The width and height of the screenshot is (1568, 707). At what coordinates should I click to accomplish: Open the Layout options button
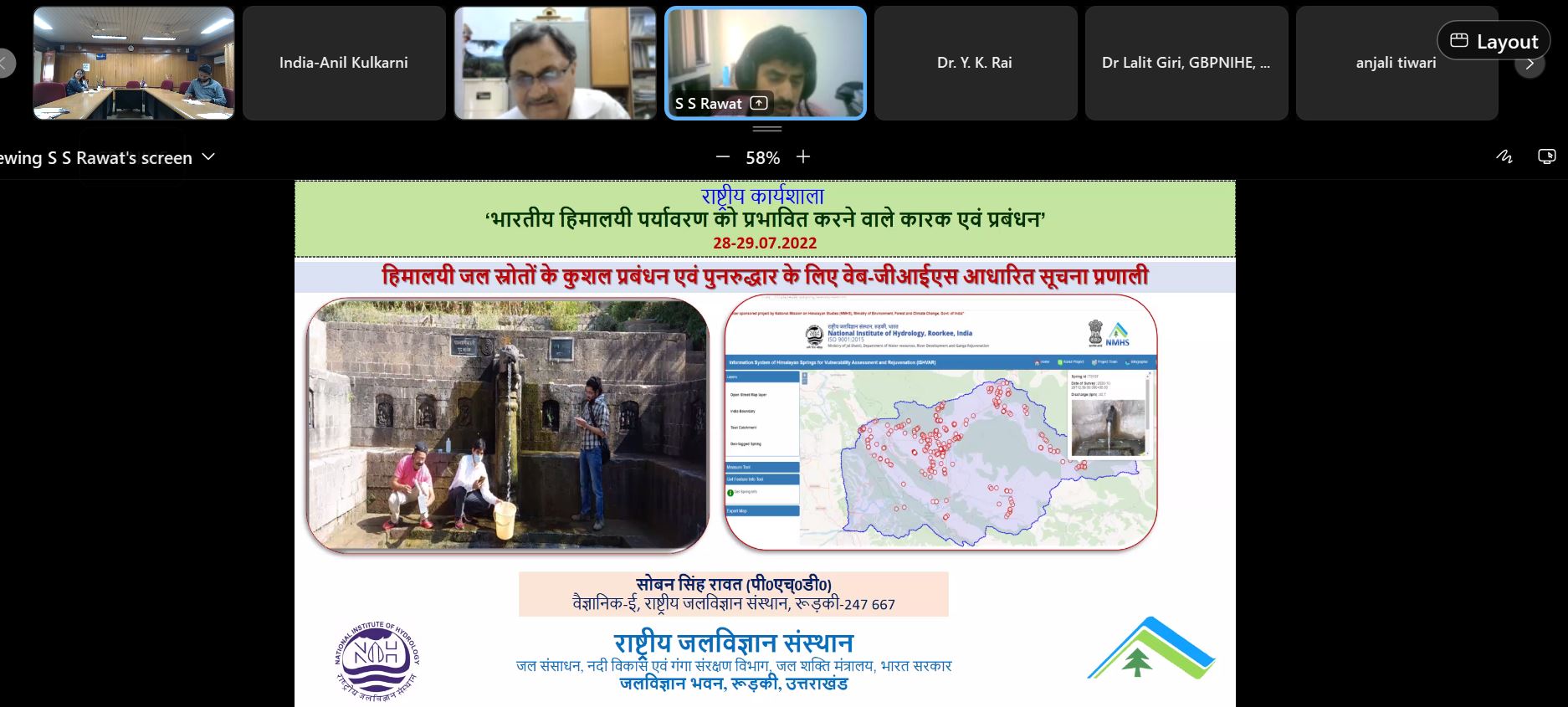click(x=1494, y=41)
